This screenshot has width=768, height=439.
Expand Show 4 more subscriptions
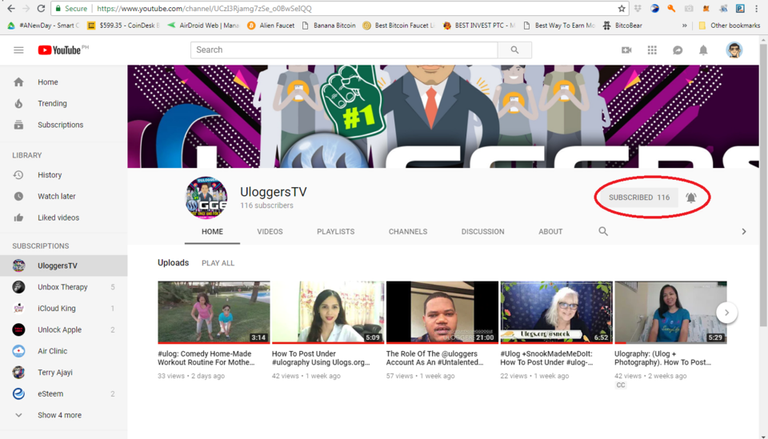64,415
